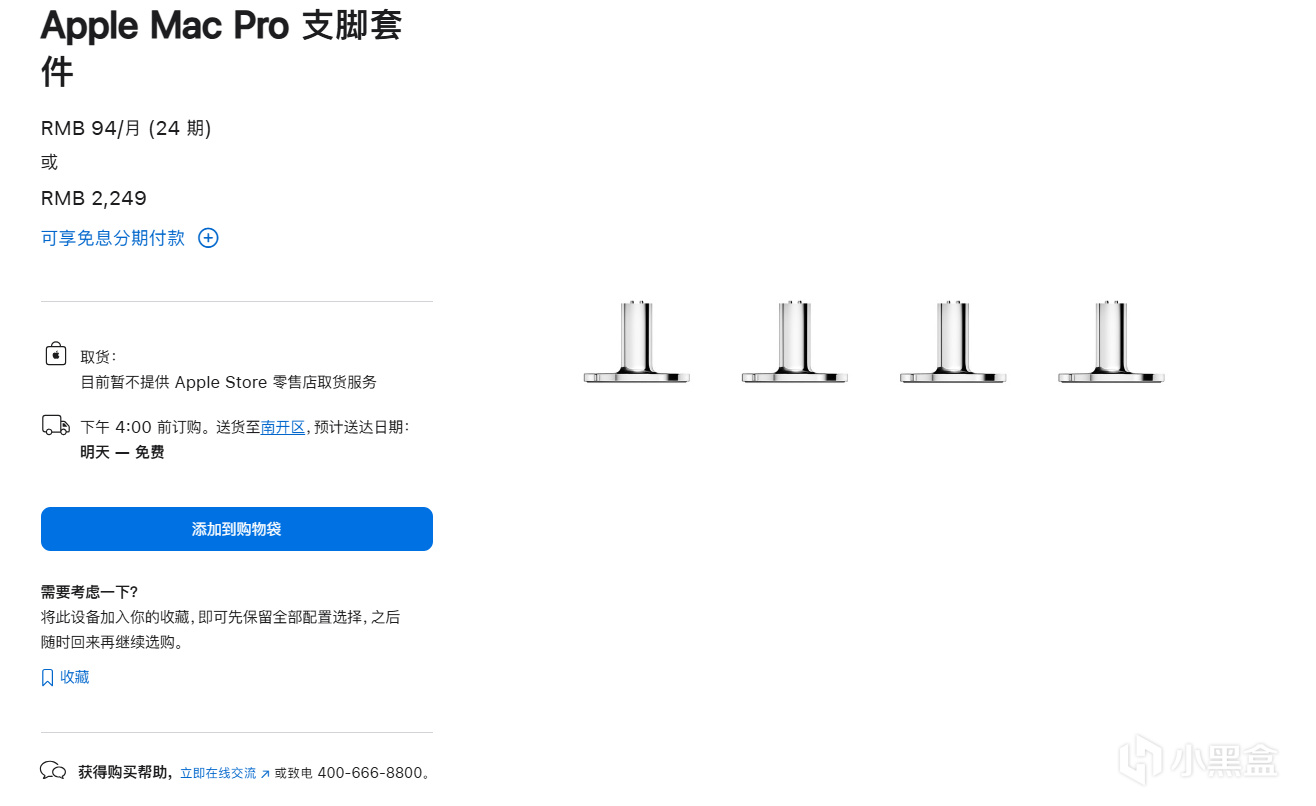Click the chat bubbles help icon

click(x=53, y=771)
